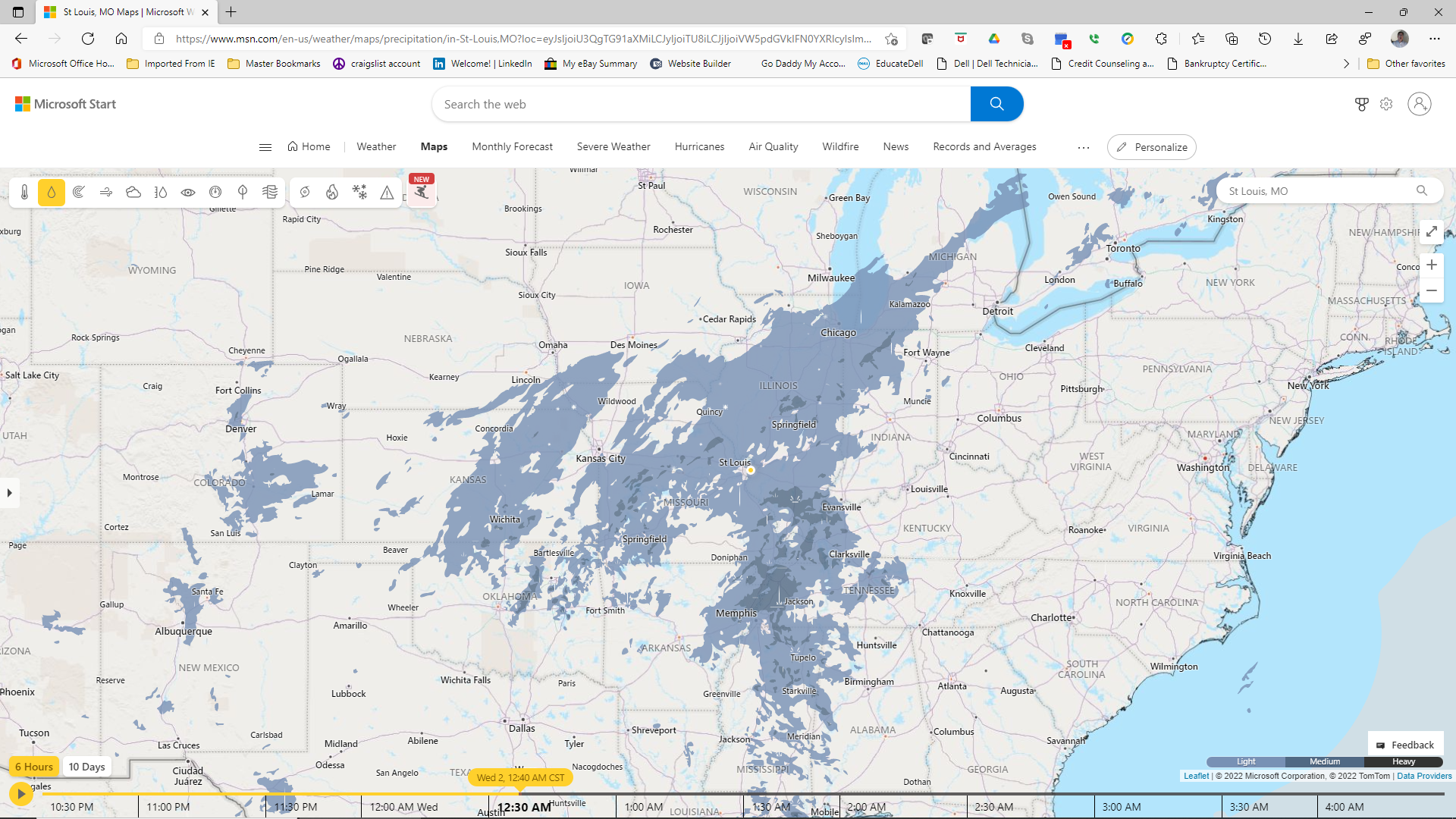Open the new Ski resorts layer
The image size is (1456, 819).
coord(422,193)
